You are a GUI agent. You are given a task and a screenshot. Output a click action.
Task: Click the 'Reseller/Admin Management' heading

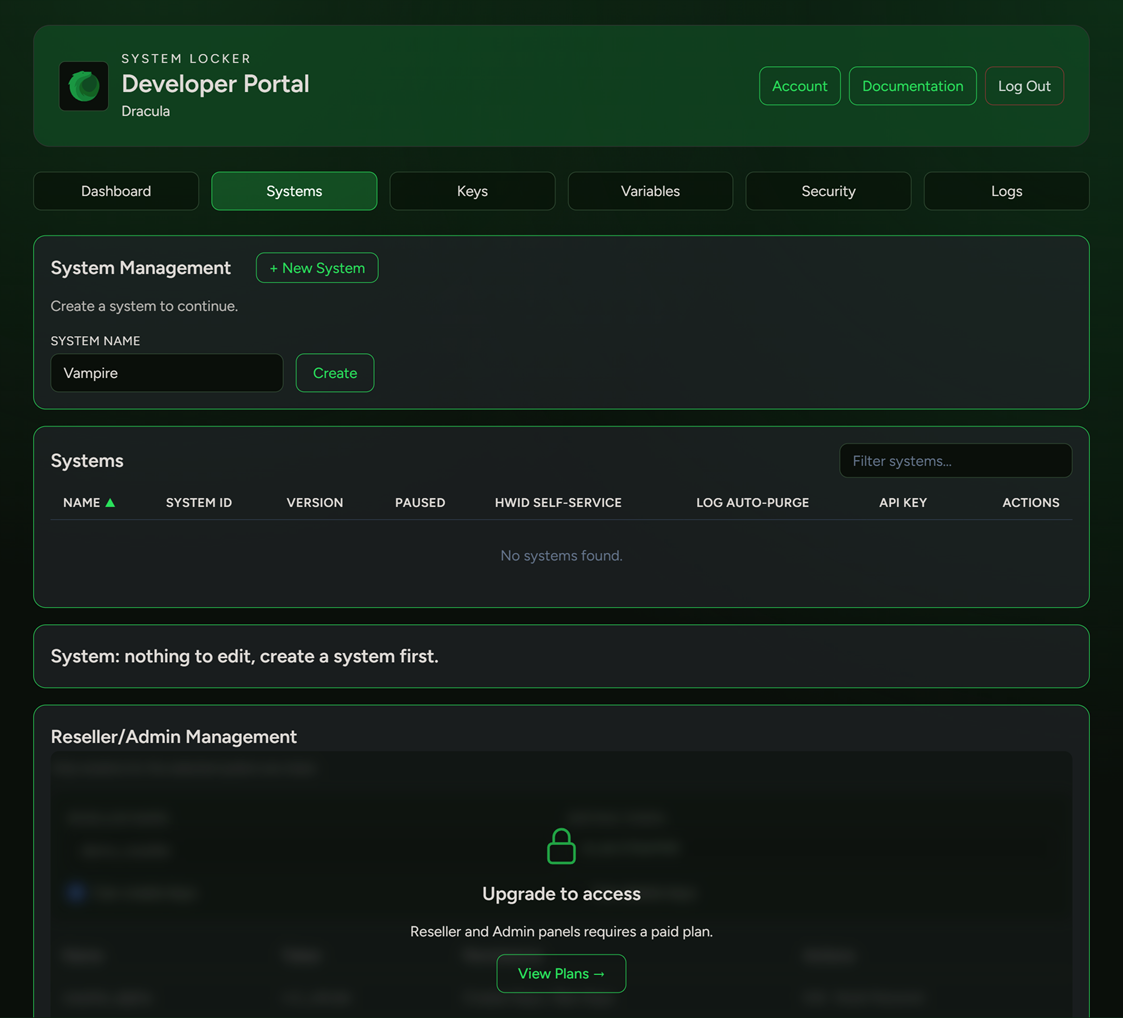tap(174, 737)
